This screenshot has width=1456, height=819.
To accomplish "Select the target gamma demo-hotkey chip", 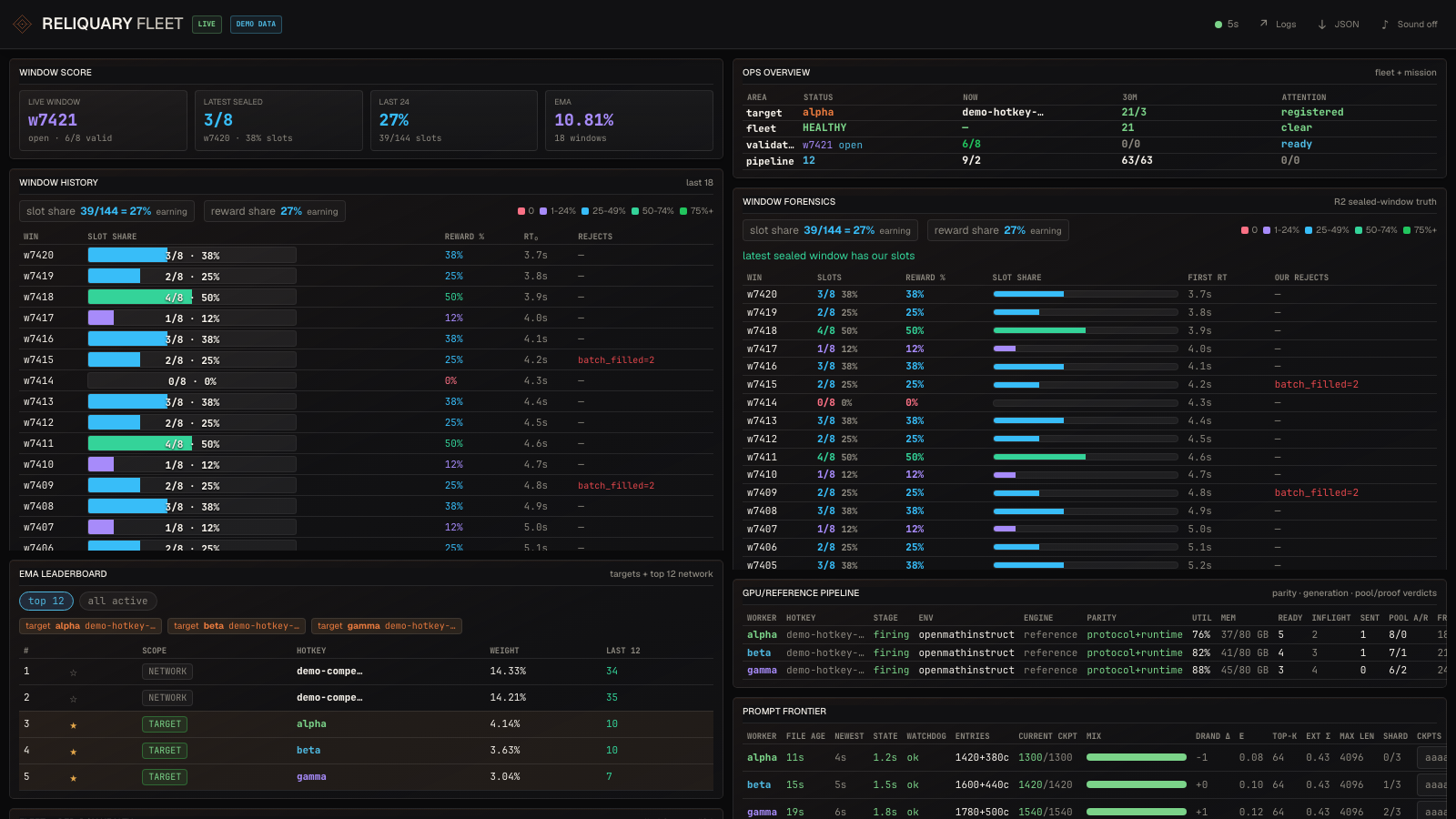I will coord(387,626).
